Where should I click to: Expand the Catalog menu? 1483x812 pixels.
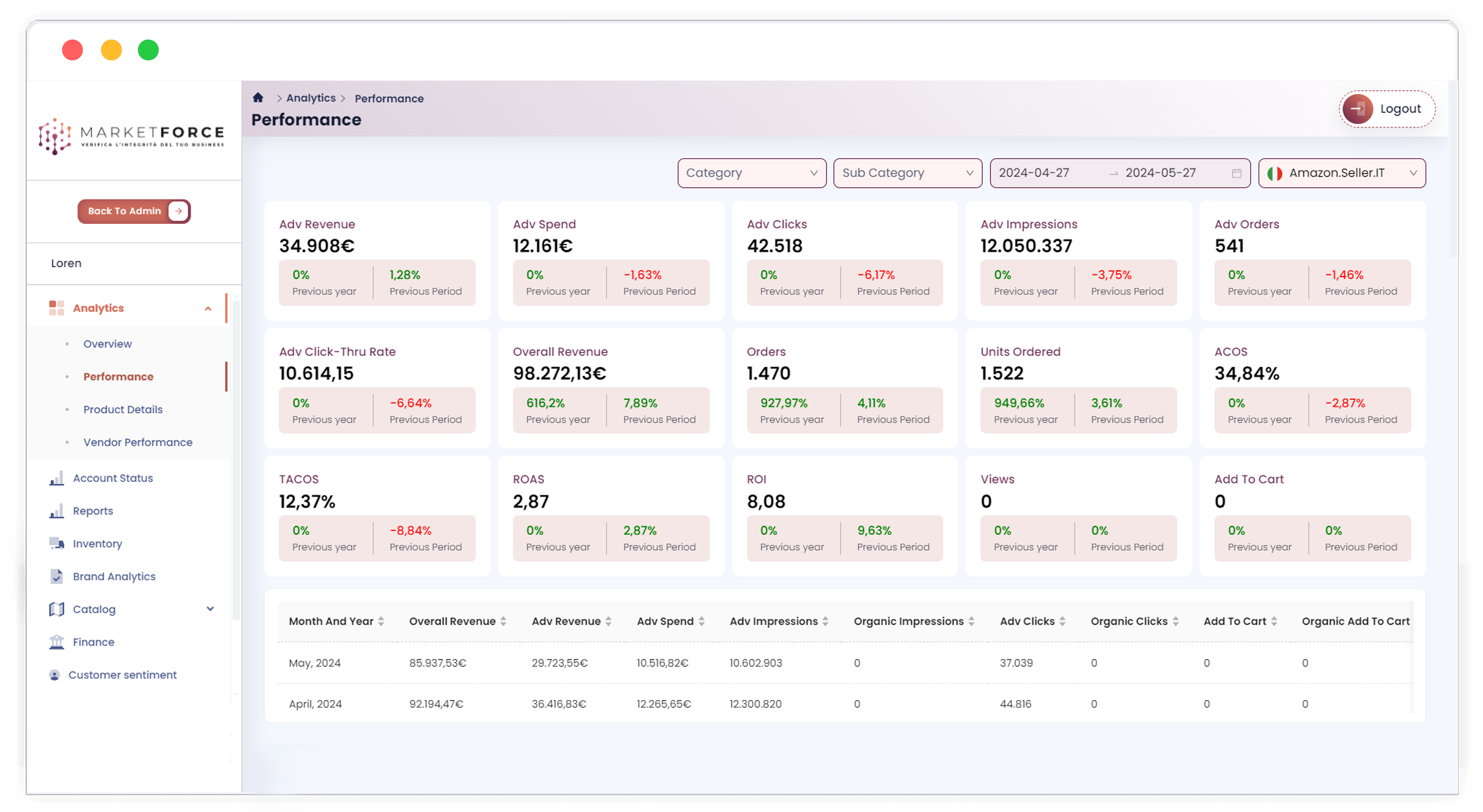(x=210, y=609)
